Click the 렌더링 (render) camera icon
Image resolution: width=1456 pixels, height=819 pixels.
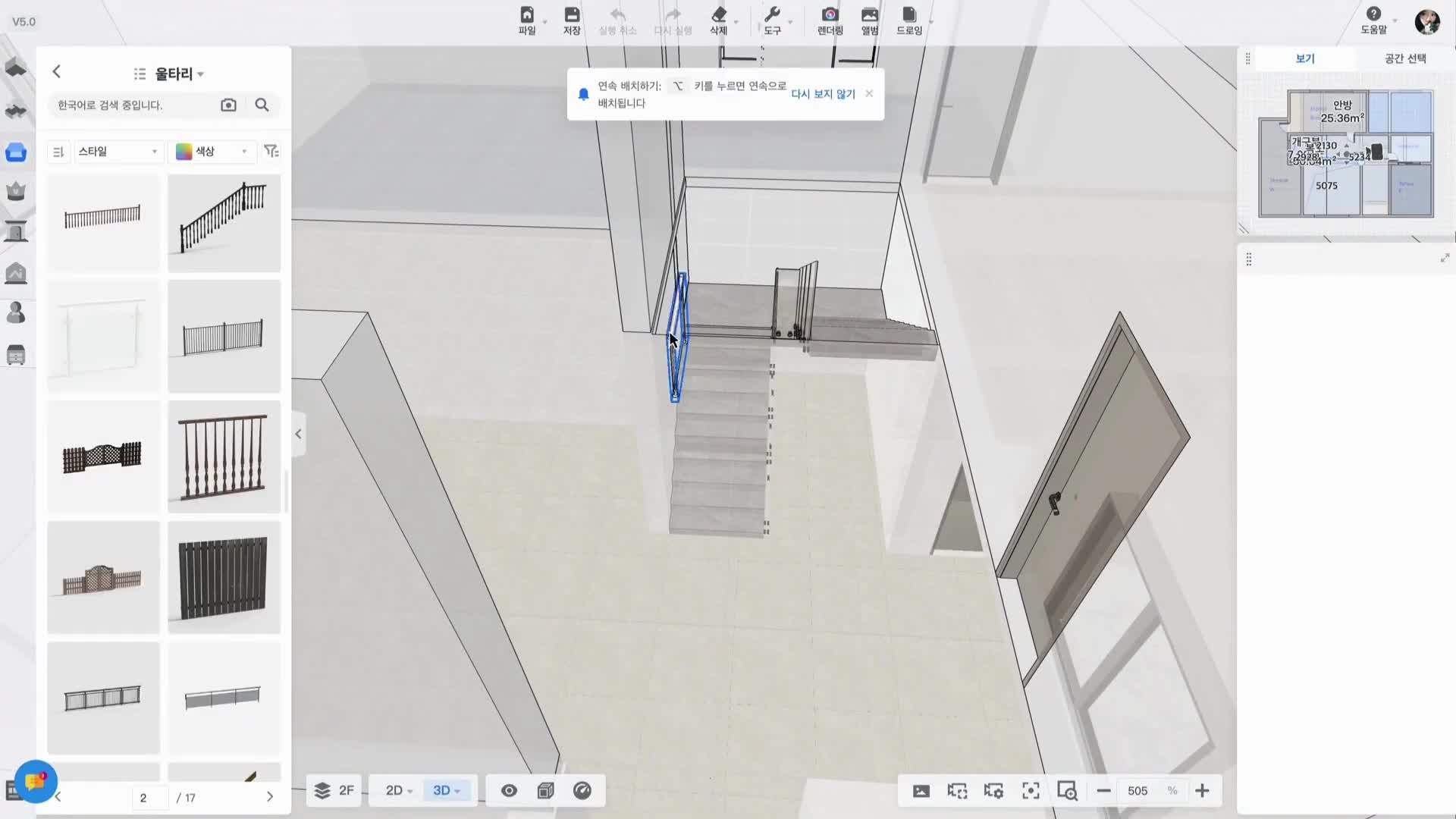(830, 16)
